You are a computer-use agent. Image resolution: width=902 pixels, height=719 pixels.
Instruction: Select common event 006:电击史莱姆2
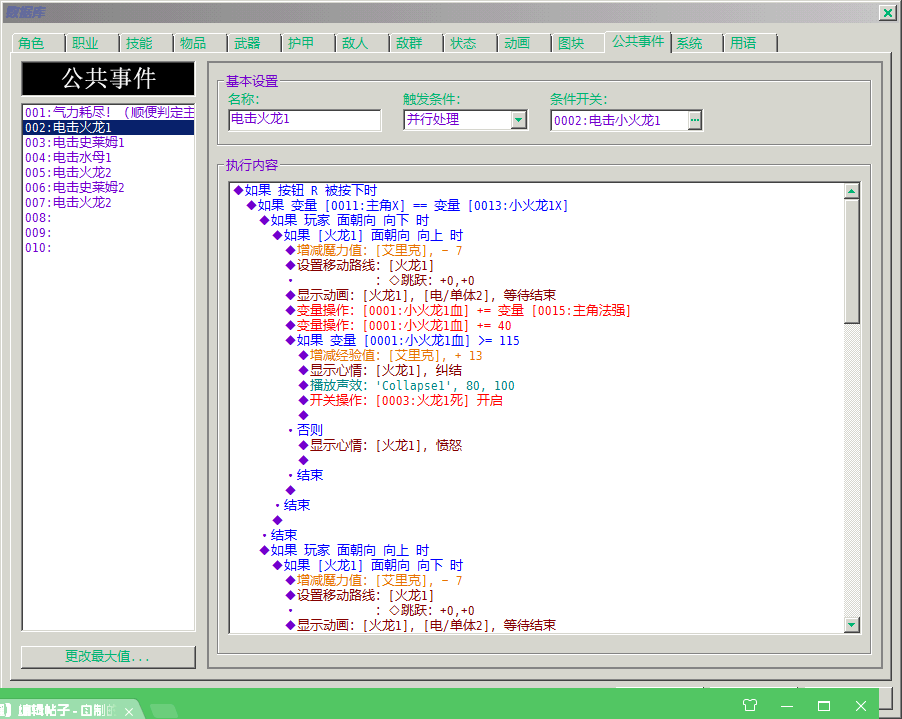click(108, 187)
